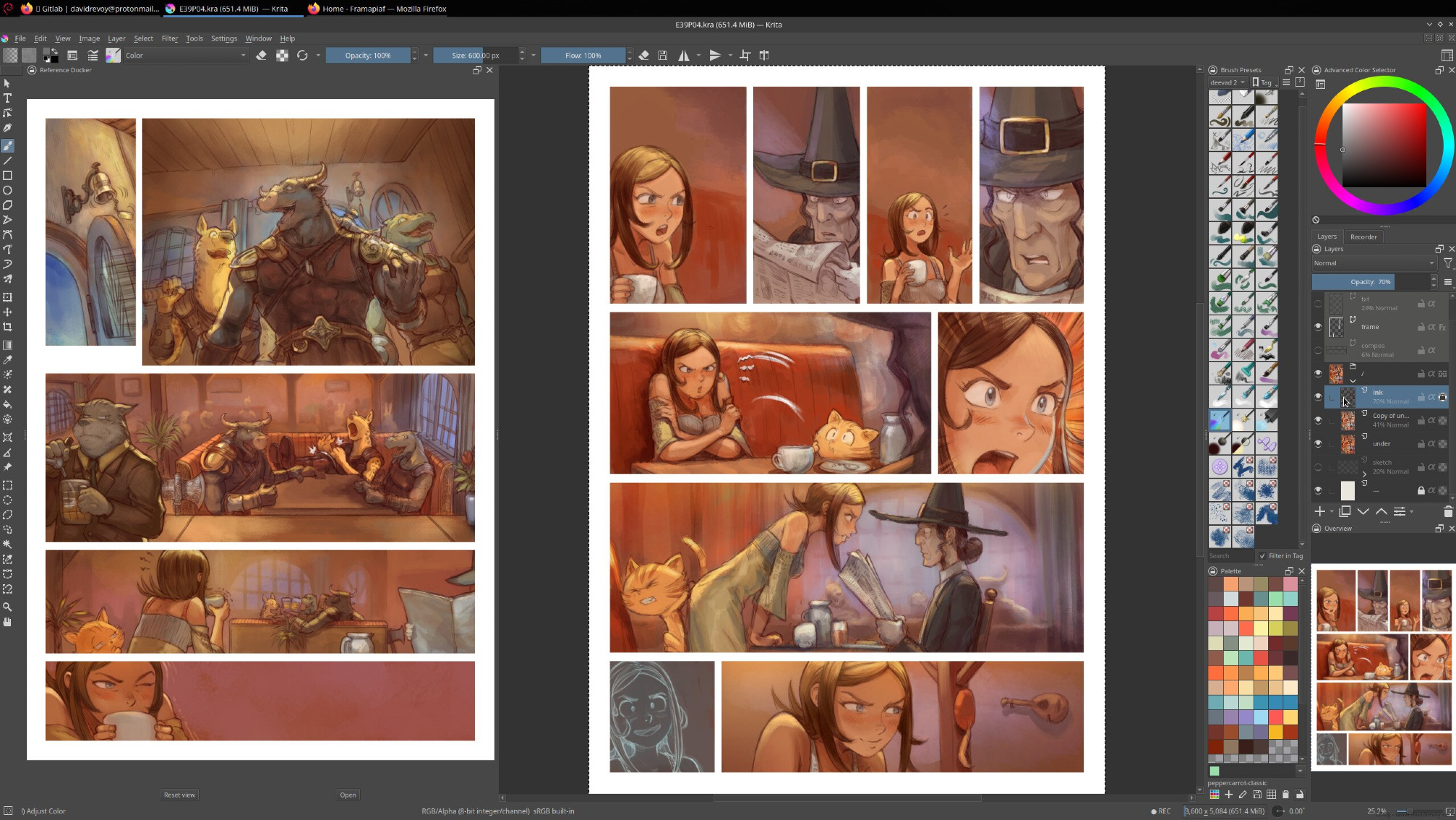Screen dimensions: 1456x820
Task: Switch to the Recorder tab
Action: coord(1363,237)
